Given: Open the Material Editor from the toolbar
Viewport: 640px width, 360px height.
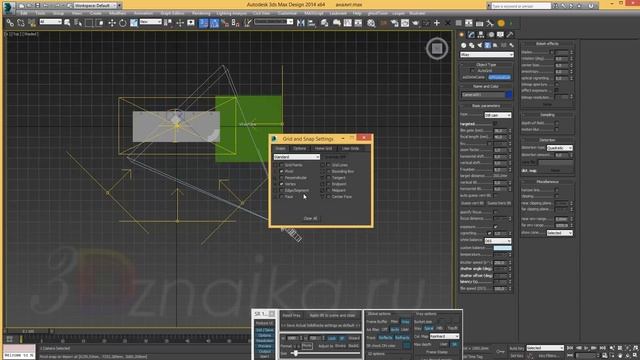Looking at the screenshot, I should (x=371, y=23).
